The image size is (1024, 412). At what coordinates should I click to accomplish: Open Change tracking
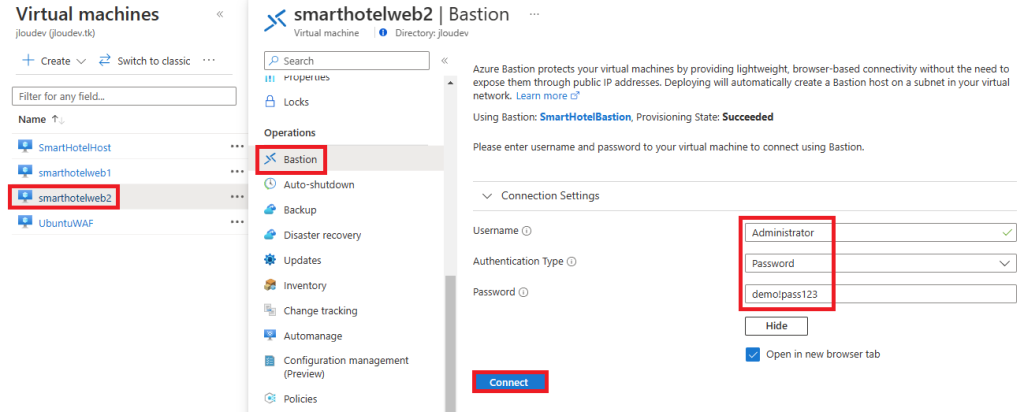(320, 311)
